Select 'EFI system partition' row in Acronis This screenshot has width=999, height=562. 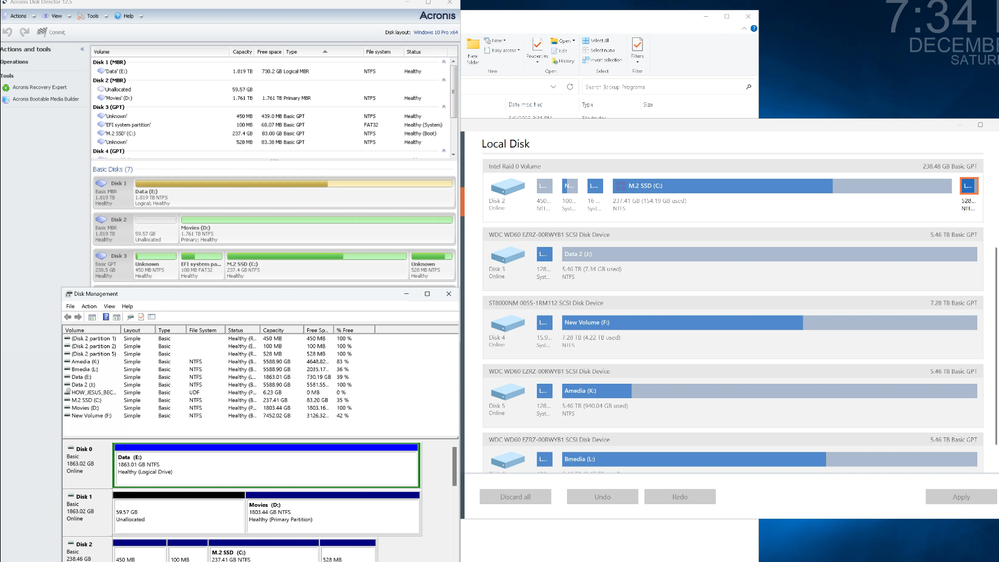pyautogui.click(x=271, y=125)
